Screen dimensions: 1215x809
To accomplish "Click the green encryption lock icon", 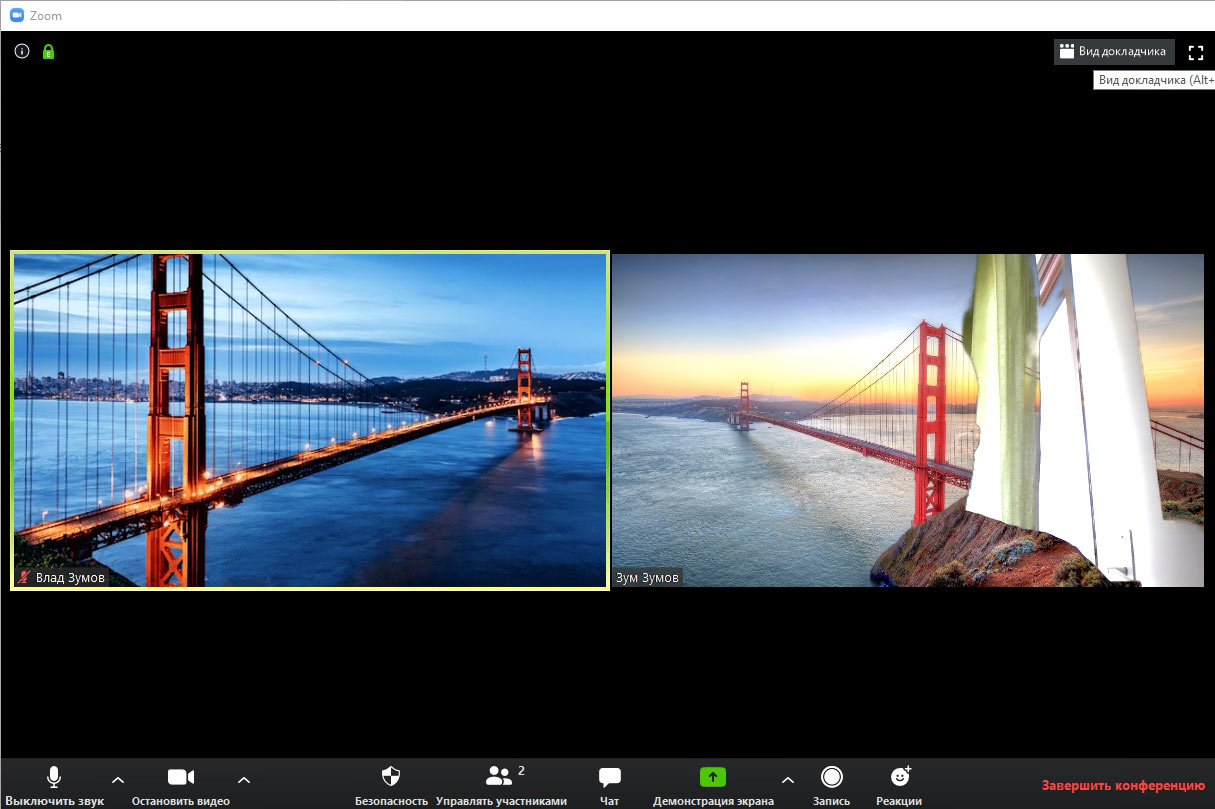I will click(48, 51).
